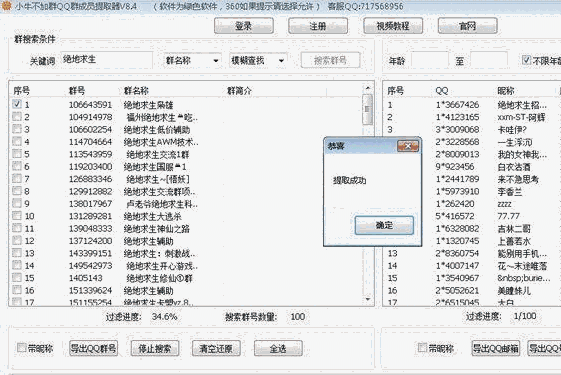561x375 pixels.
Task: Select member QQ 2*5052621
Action: coord(457,291)
